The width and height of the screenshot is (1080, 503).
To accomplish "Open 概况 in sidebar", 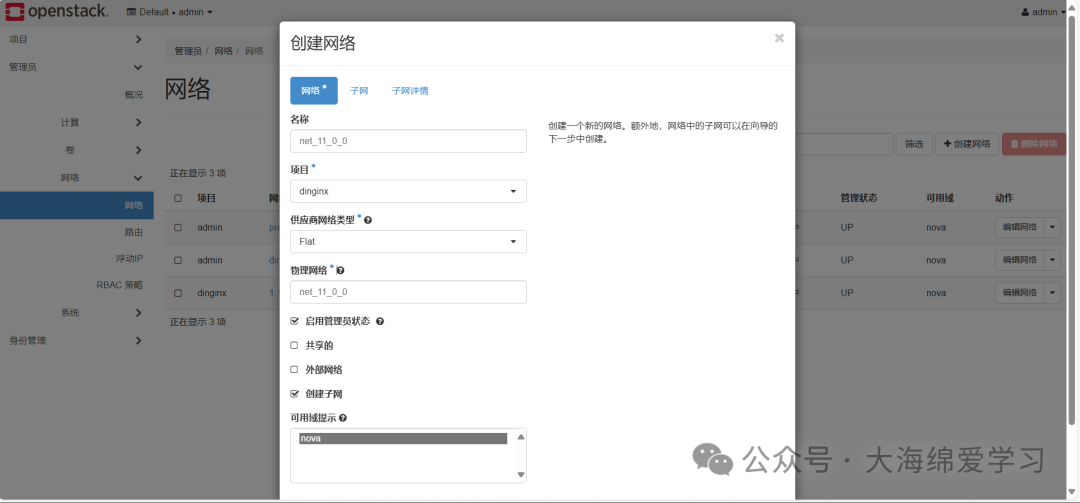I will click(134, 94).
